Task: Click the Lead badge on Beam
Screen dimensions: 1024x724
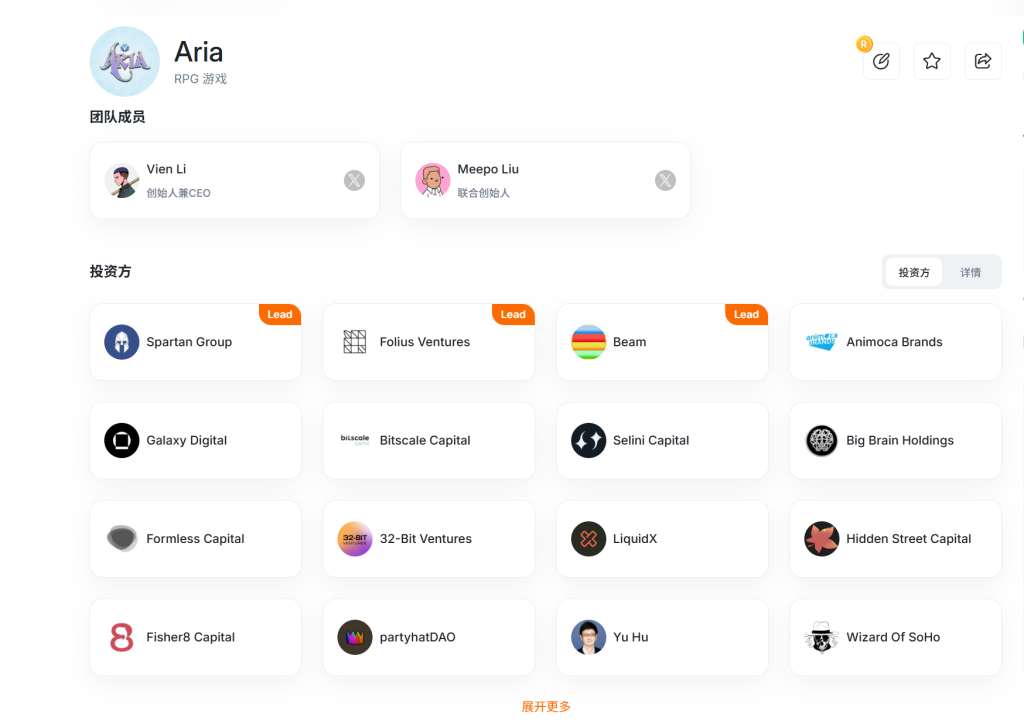Action: [746, 314]
